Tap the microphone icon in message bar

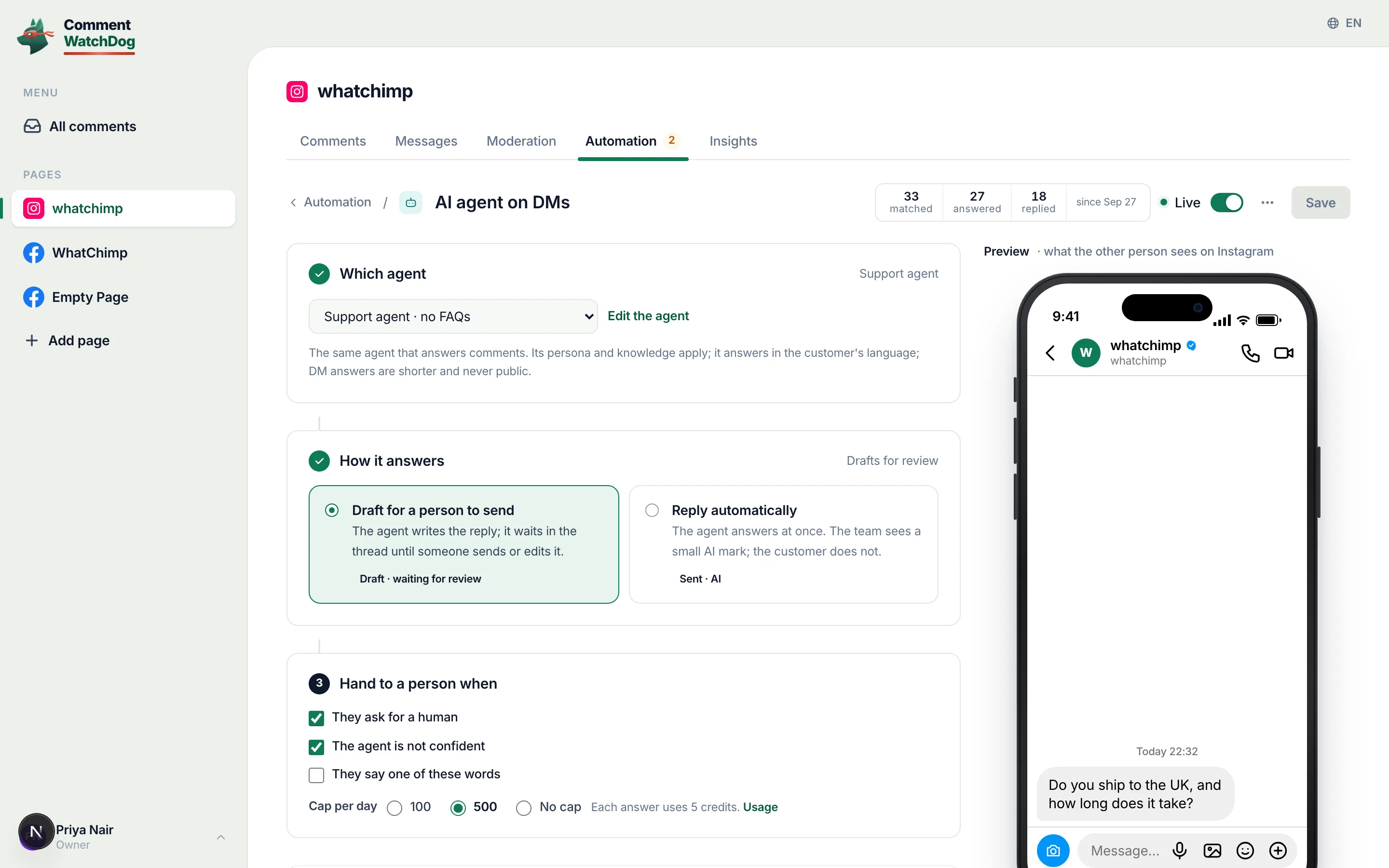click(x=1180, y=851)
